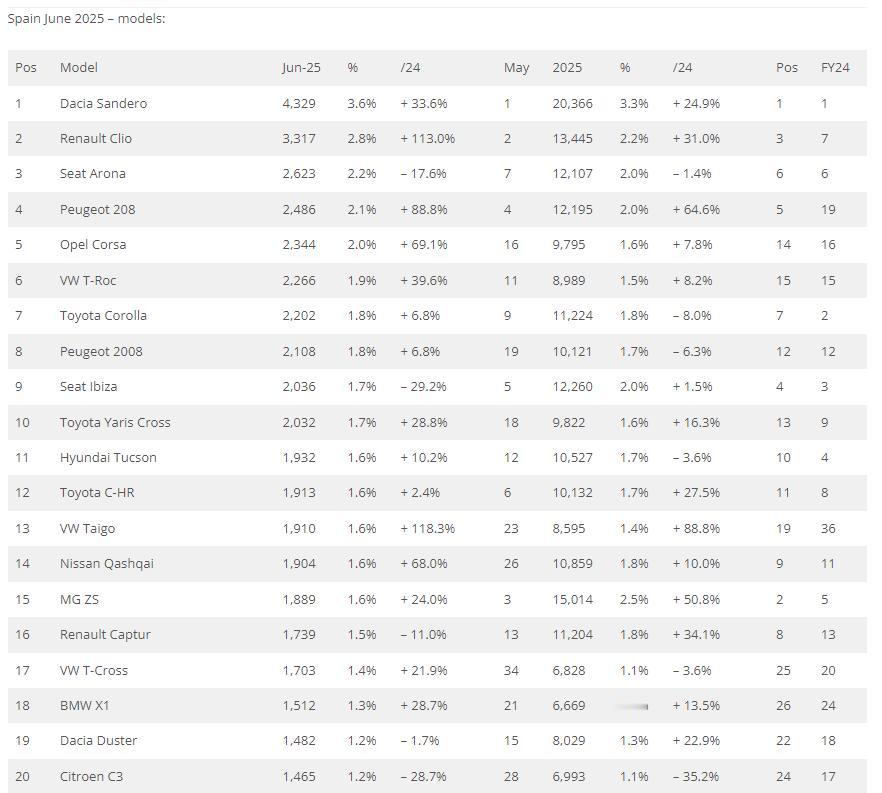Image resolution: width=882 pixels, height=793 pixels.
Task: Click the Model column header
Action: tap(79, 67)
